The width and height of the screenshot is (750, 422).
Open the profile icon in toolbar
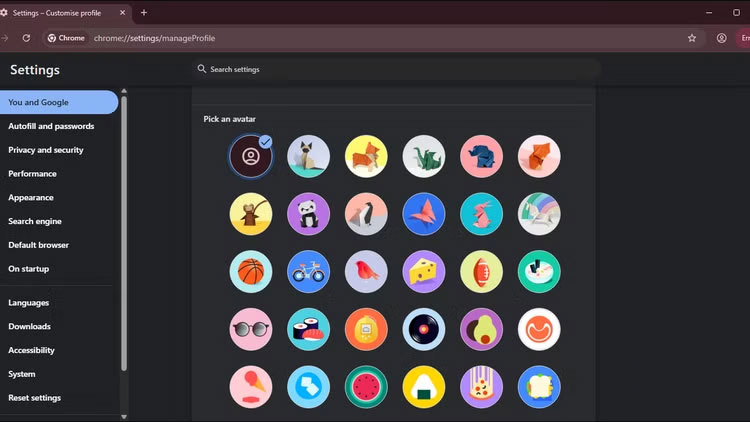coord(721,38)
